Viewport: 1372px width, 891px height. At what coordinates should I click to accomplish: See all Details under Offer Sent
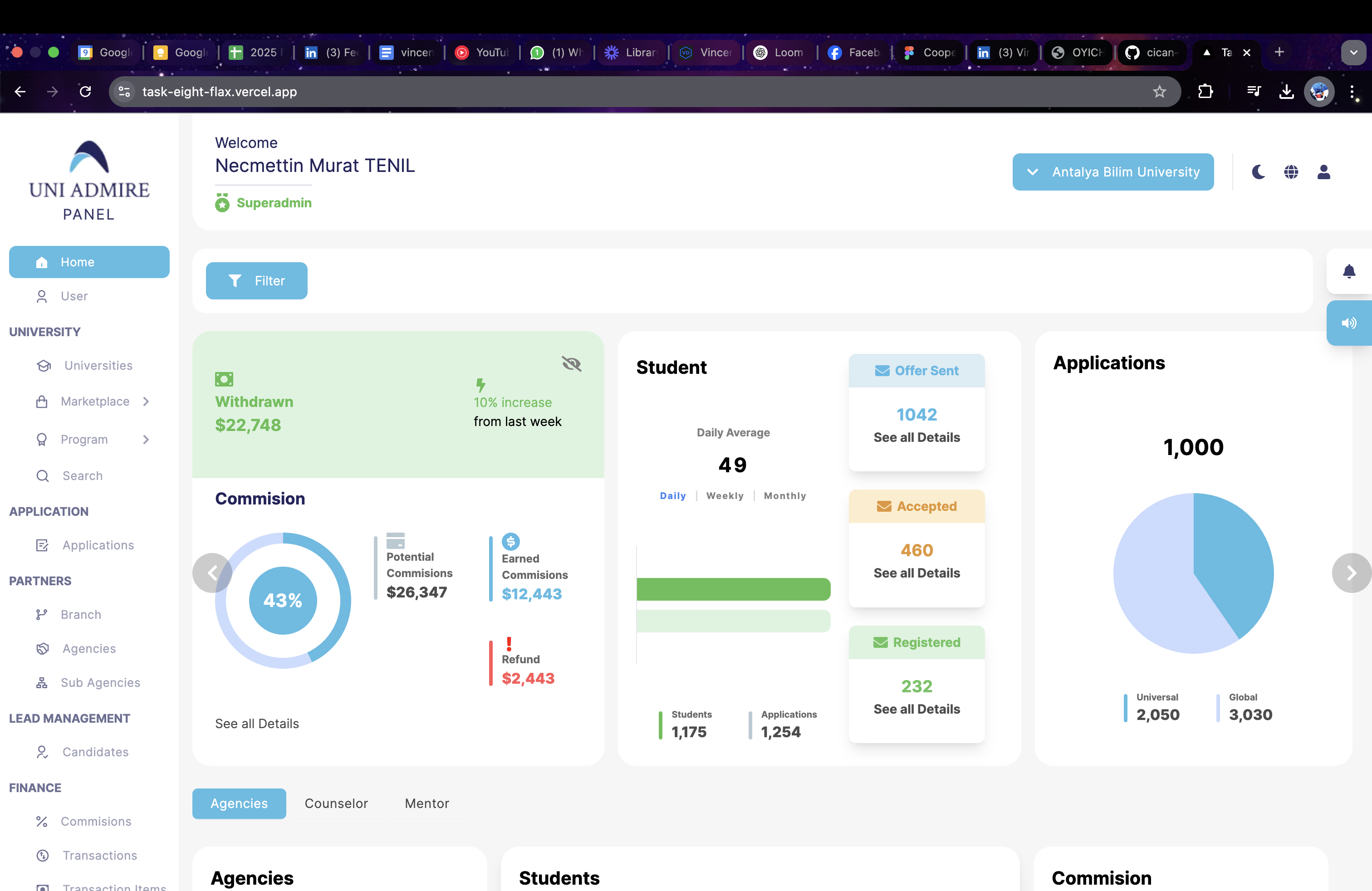pyautogui.click(x=916, y=437)
